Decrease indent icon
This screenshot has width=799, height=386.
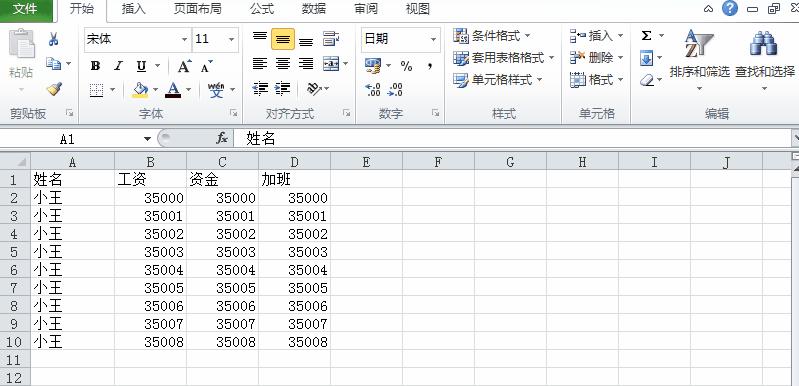[x=260, y=89]
